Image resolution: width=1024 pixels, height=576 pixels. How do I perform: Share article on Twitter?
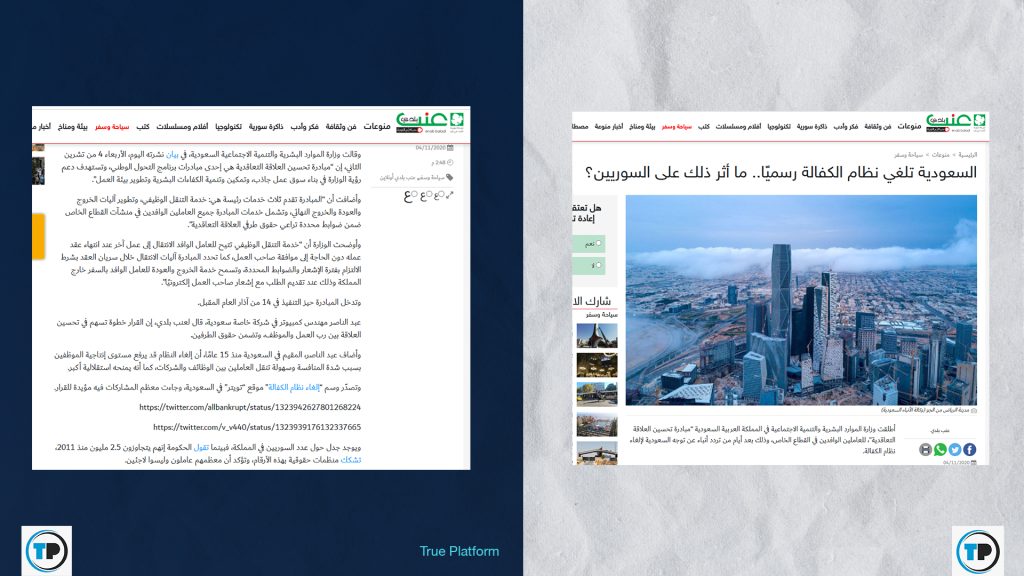coord(955,449)
